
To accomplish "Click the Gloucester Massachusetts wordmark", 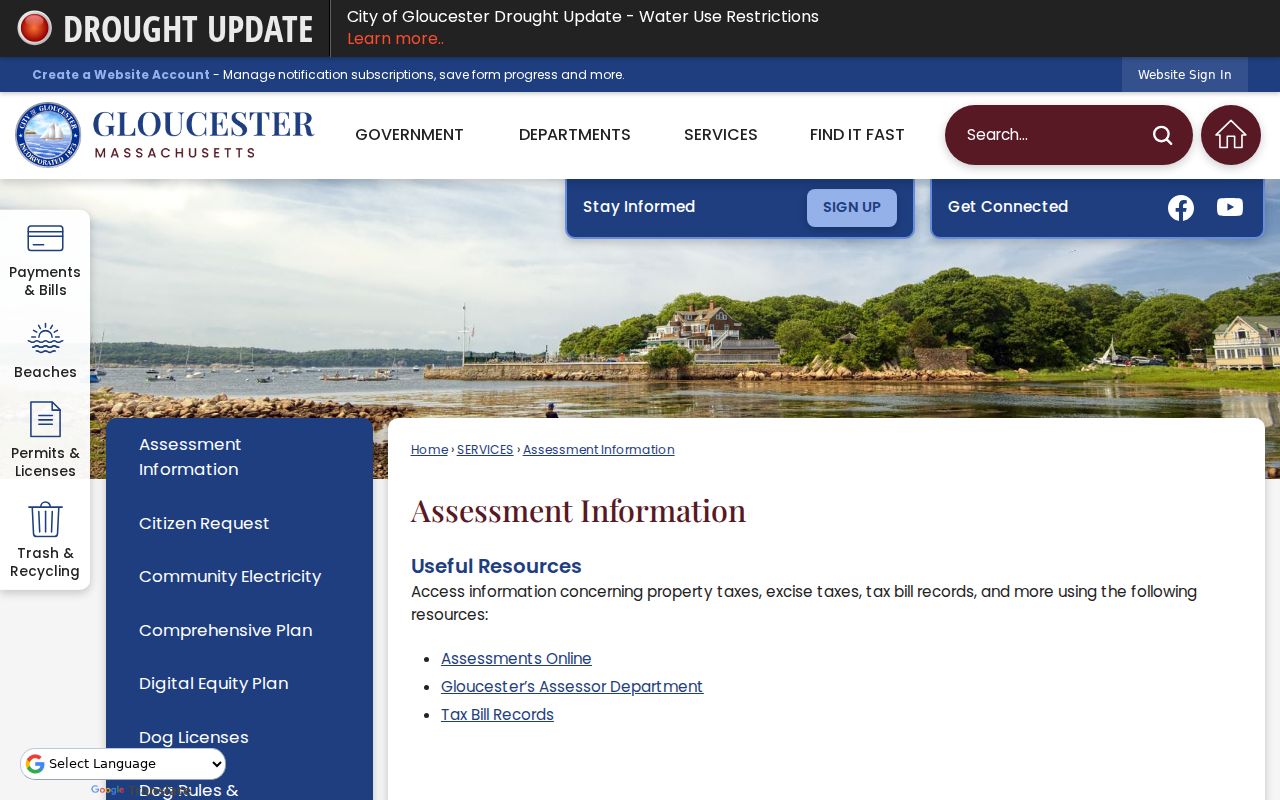I will click(203, 134).
